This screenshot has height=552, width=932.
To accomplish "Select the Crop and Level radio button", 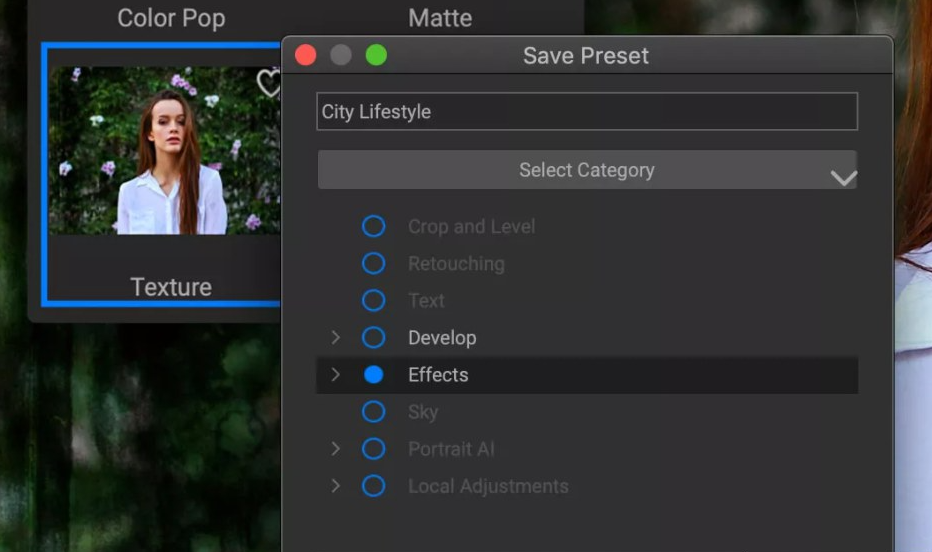I will point(373,226).
